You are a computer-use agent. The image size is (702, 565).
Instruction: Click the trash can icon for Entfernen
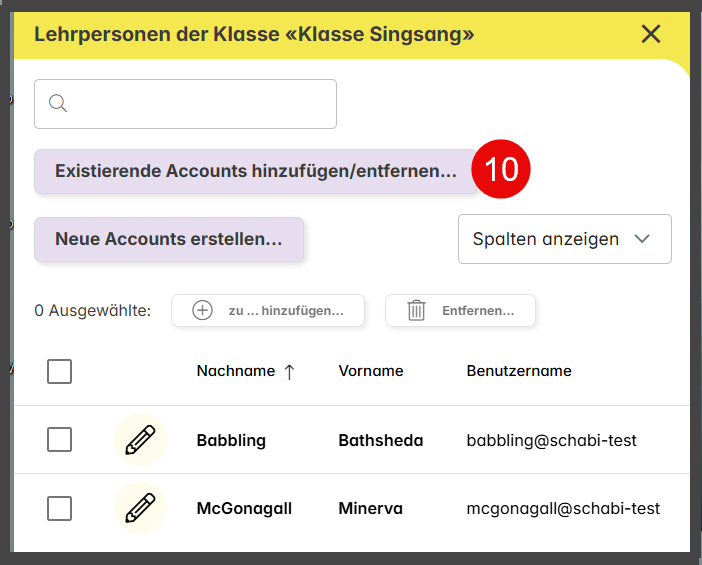[416, 310]
